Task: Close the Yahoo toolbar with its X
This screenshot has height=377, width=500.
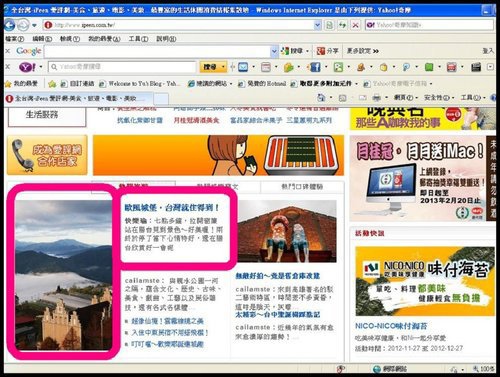Action: [8, 67]
